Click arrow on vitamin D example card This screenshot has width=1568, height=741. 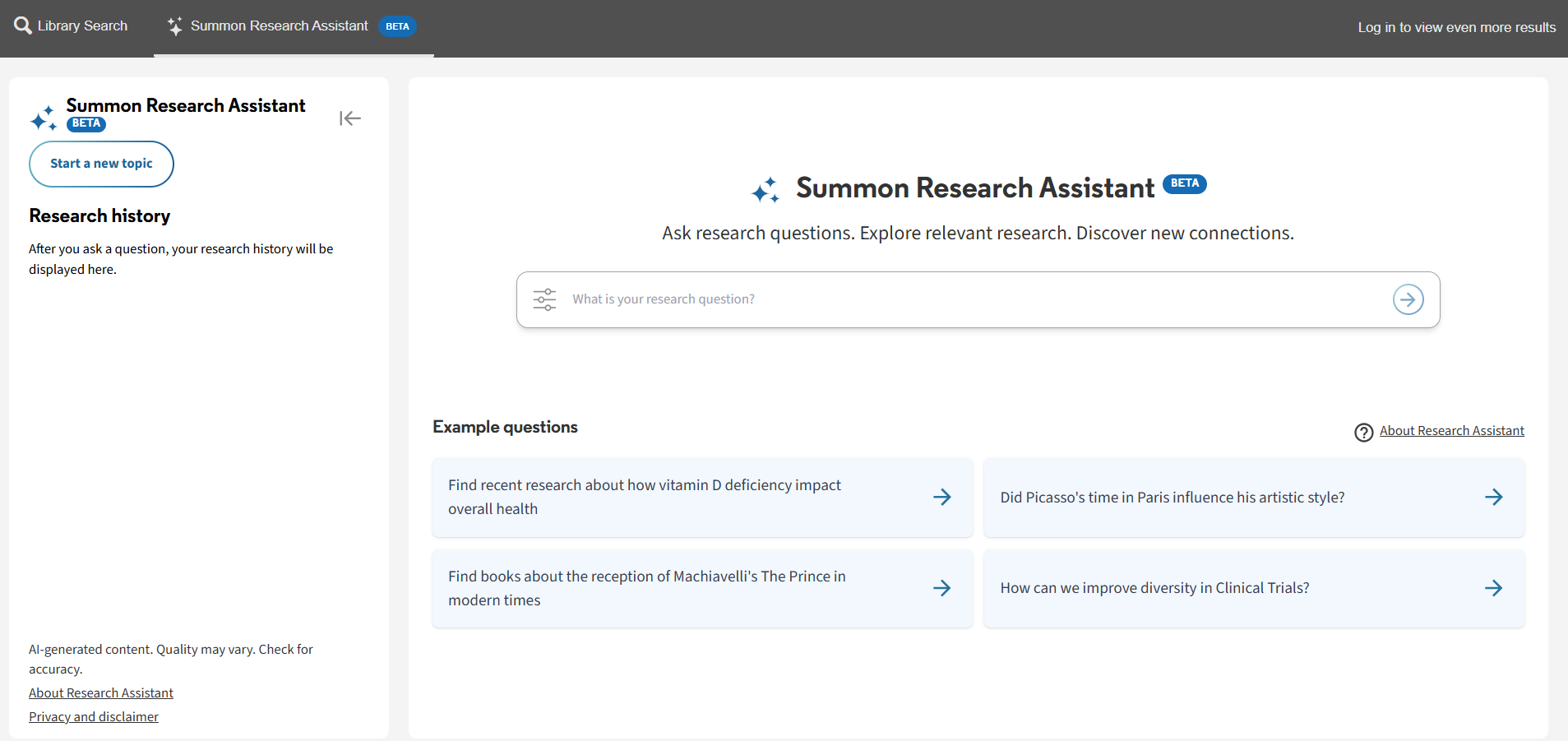click(942, 497)
